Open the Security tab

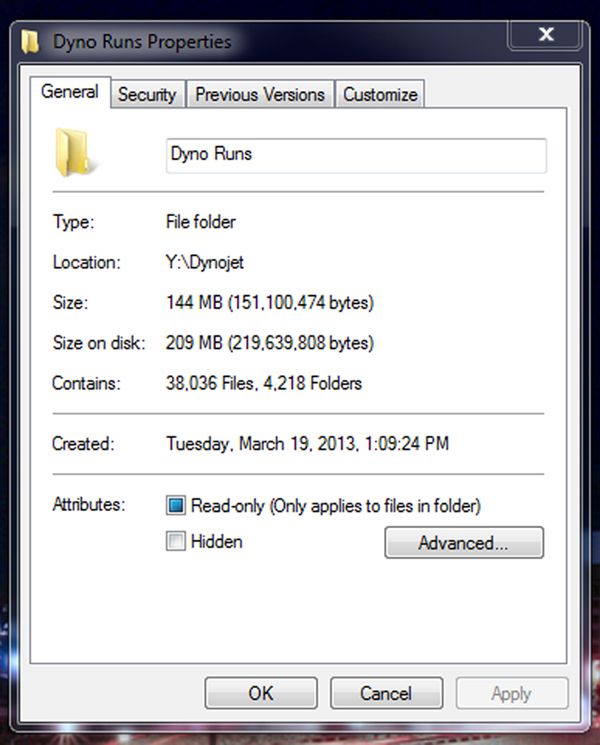pyautogui.click(x=147, y=94)
